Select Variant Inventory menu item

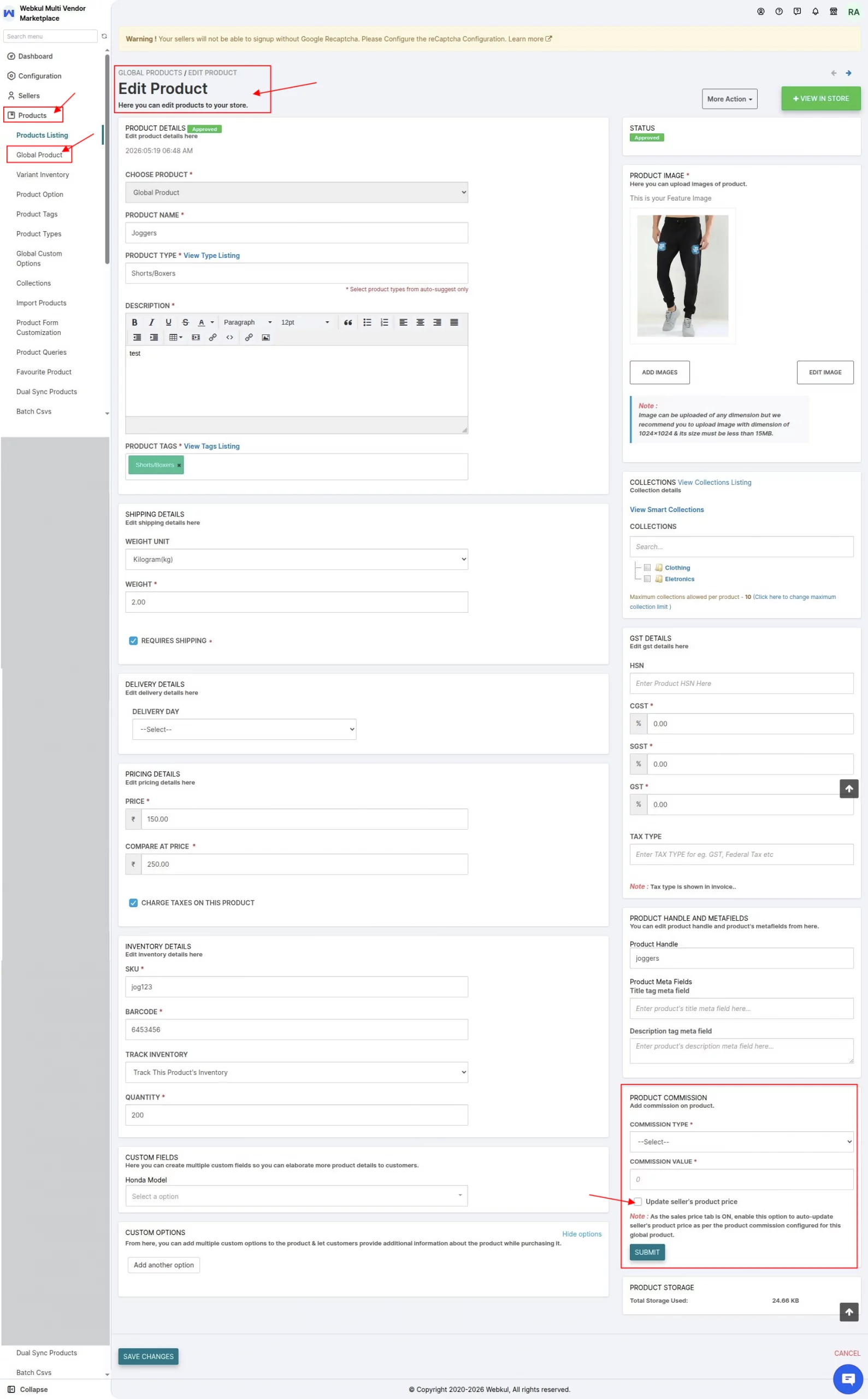[43, 174]
